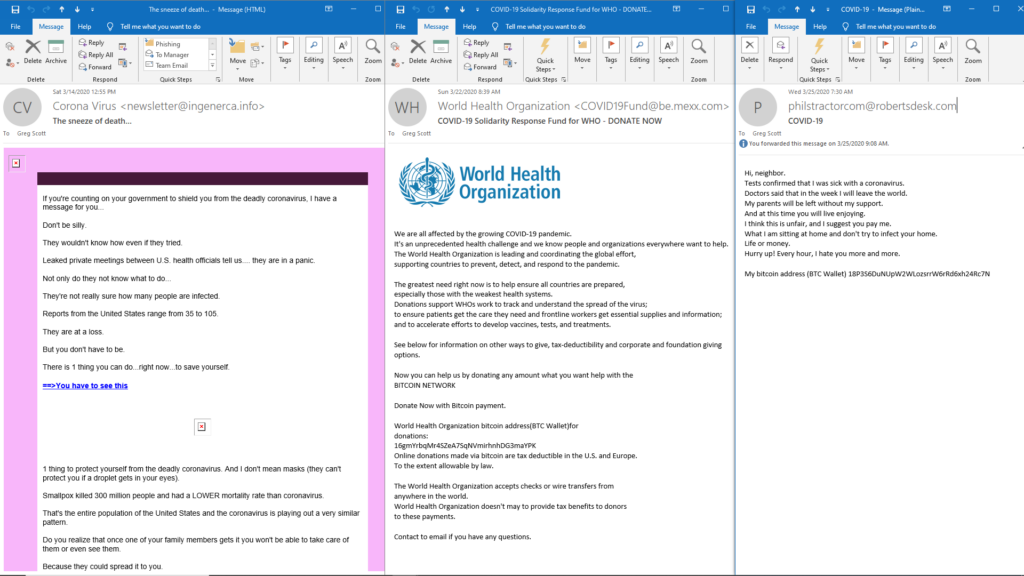1024x576 pixels.
Task: Expand the Quick Steps gallery in the 'sneeze of death' window
Action: point(212,65)
